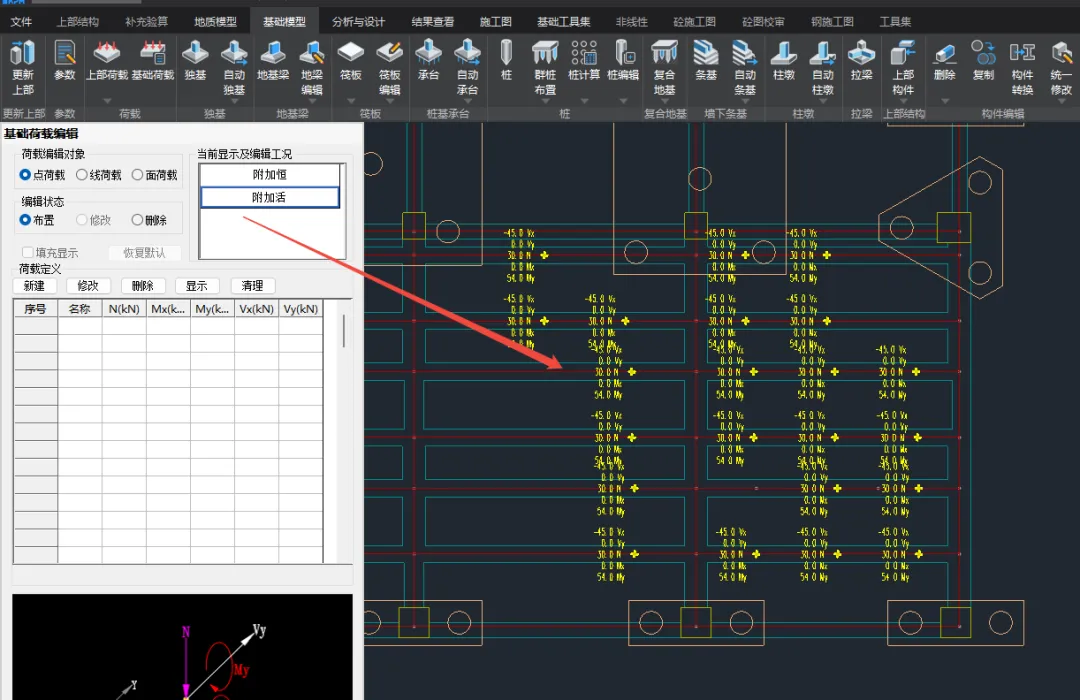Image resolution: width=1080 pixels, height=700 pixels.
Task: Switch to the 分析与设计 tab
Action: click(x=358, y=21)
